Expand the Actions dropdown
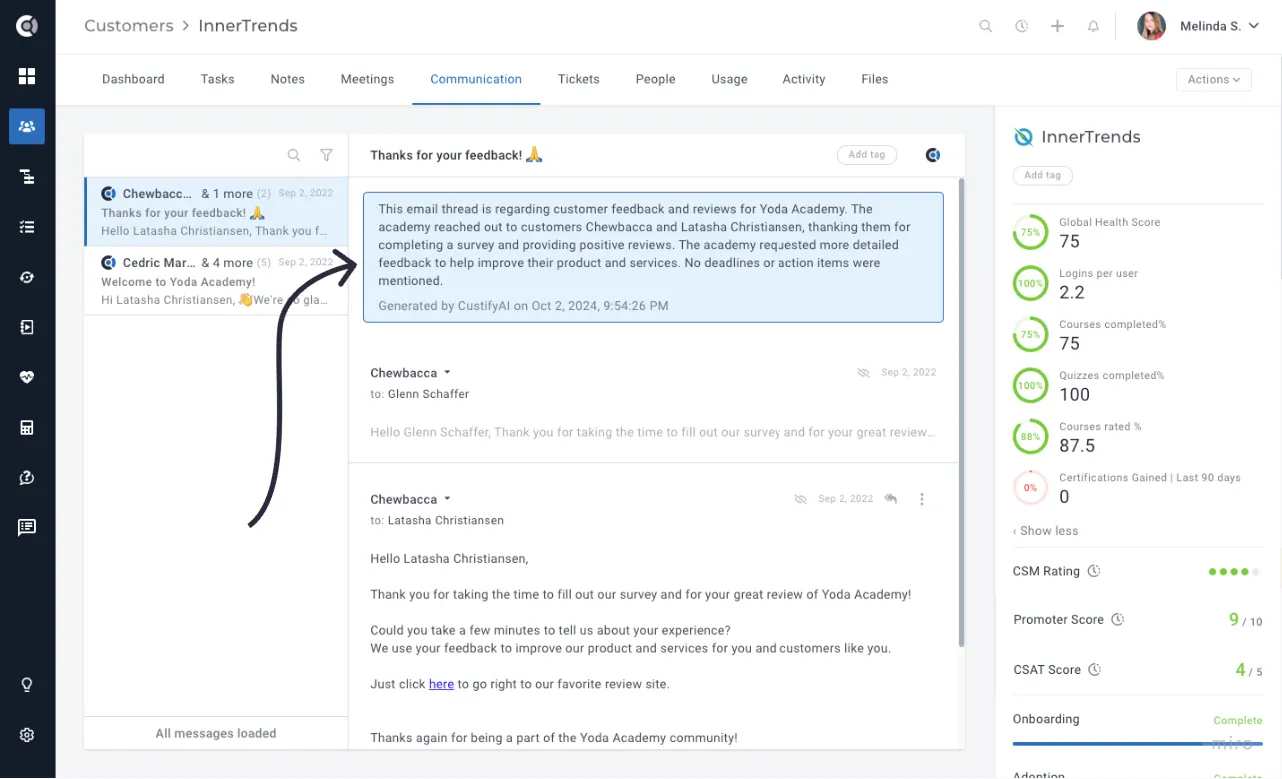The width and height of the screenshot is (1282, 779). 1214,79
